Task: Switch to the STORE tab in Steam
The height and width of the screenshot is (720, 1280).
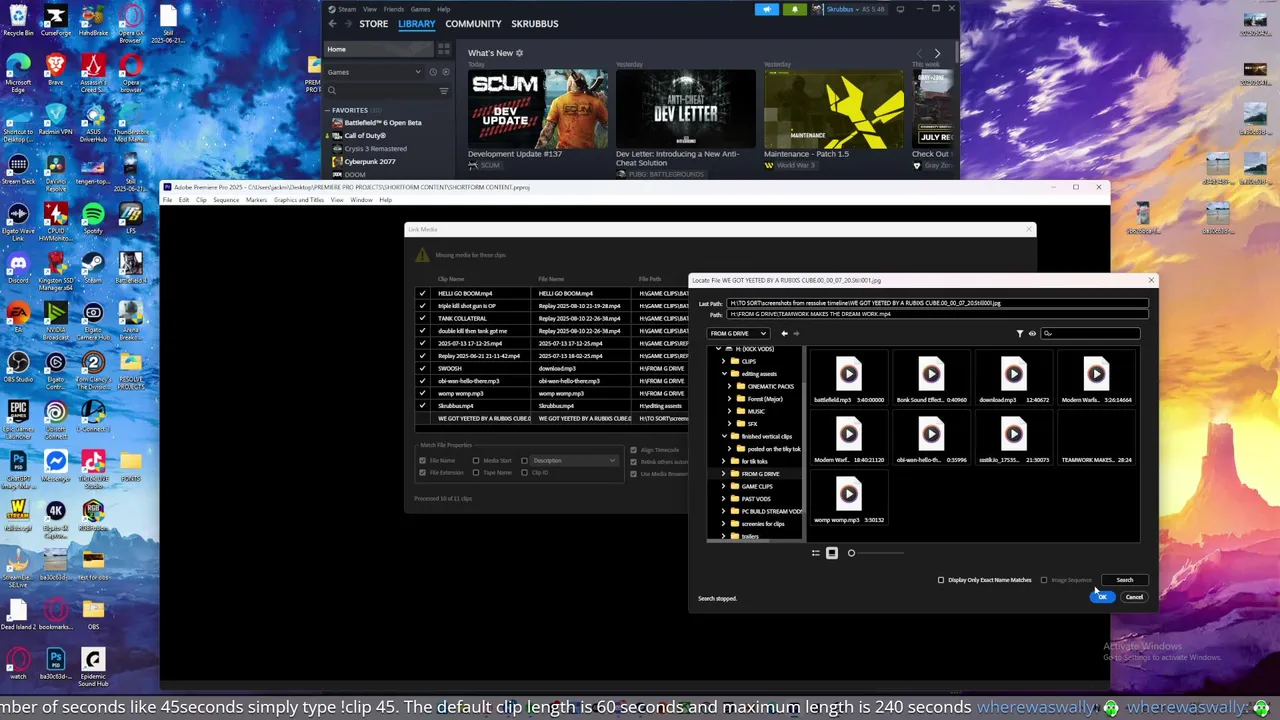Action: coord(374,24)
